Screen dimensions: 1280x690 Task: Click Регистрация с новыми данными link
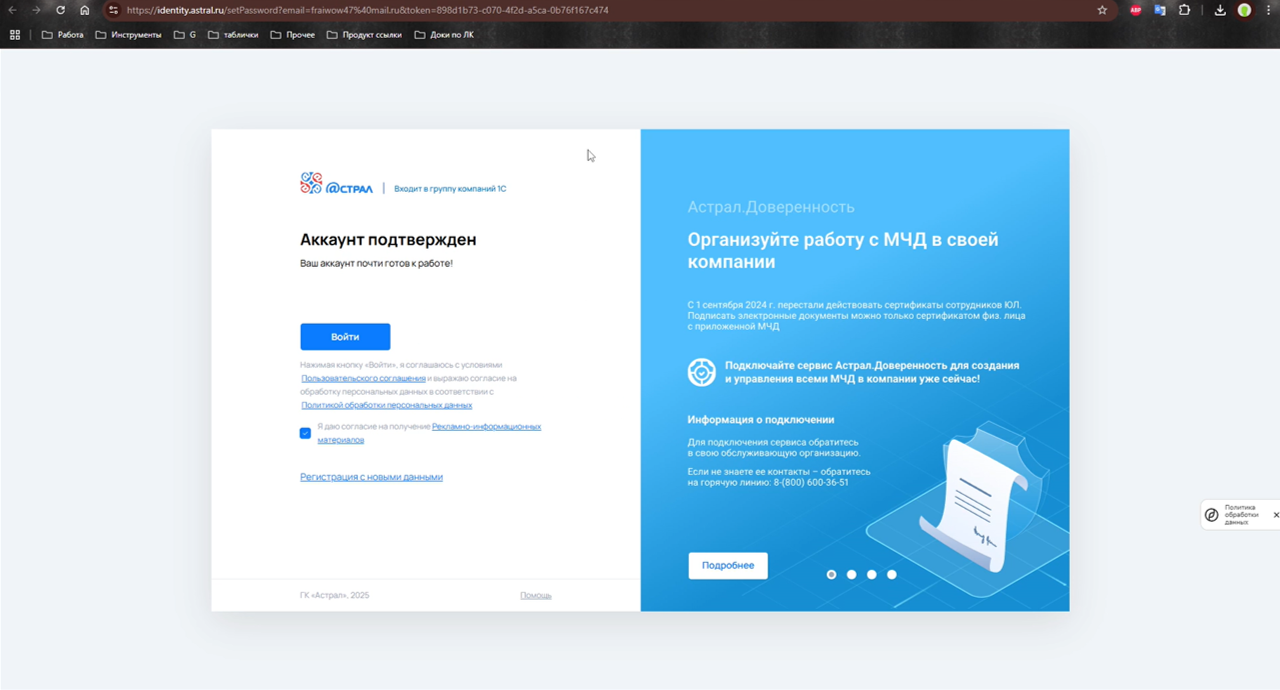pos(371,477)
